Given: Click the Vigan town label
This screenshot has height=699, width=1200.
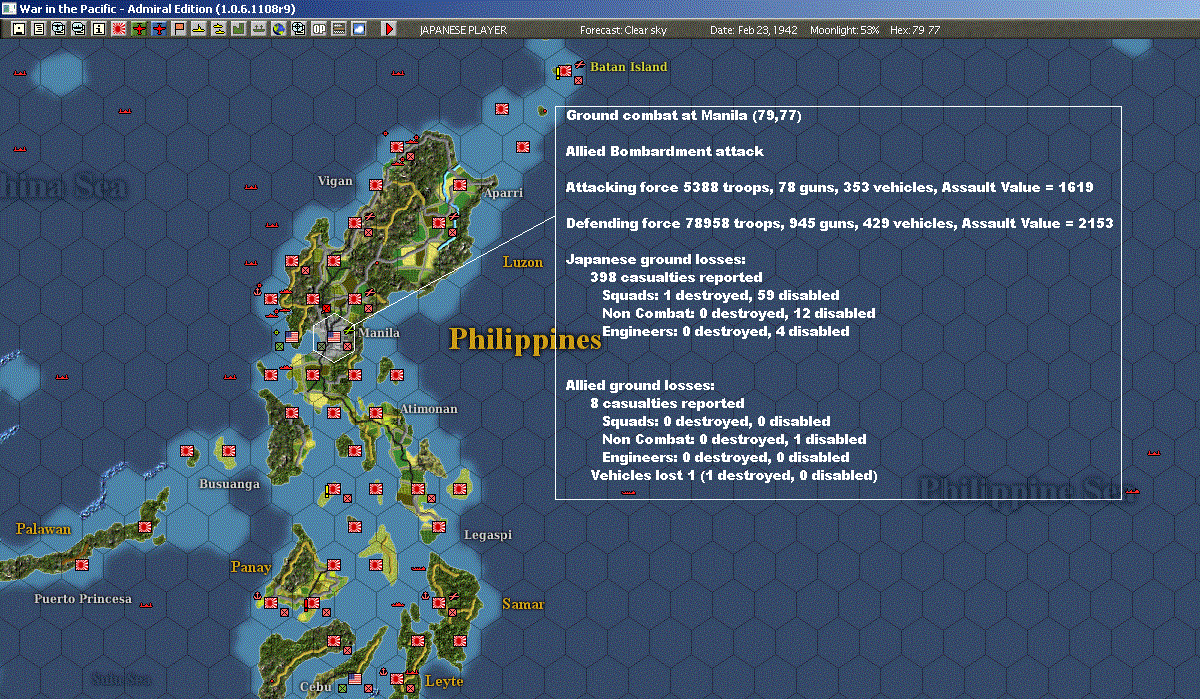Looking at the screenshot, I should 335,181.
